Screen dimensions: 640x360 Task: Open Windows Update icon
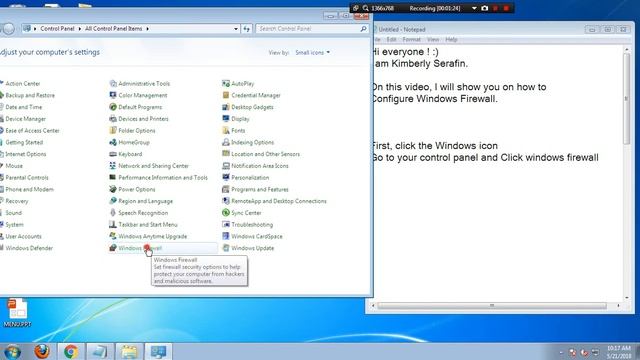(226, 248)
